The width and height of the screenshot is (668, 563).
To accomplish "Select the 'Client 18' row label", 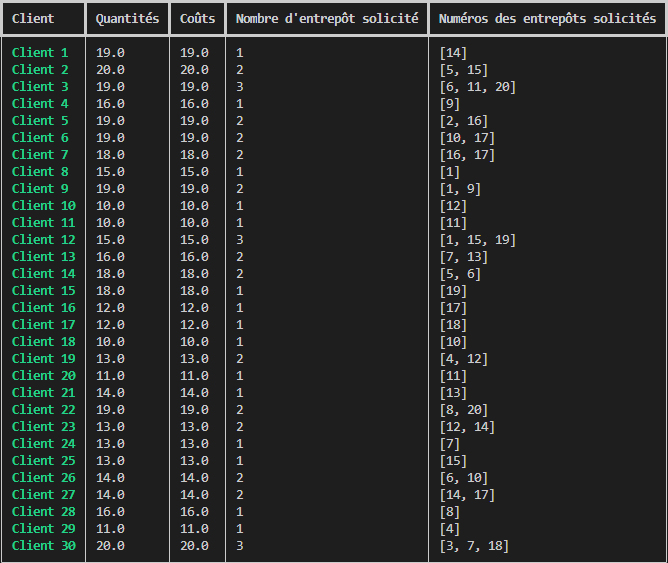I will tap(43, 342).
